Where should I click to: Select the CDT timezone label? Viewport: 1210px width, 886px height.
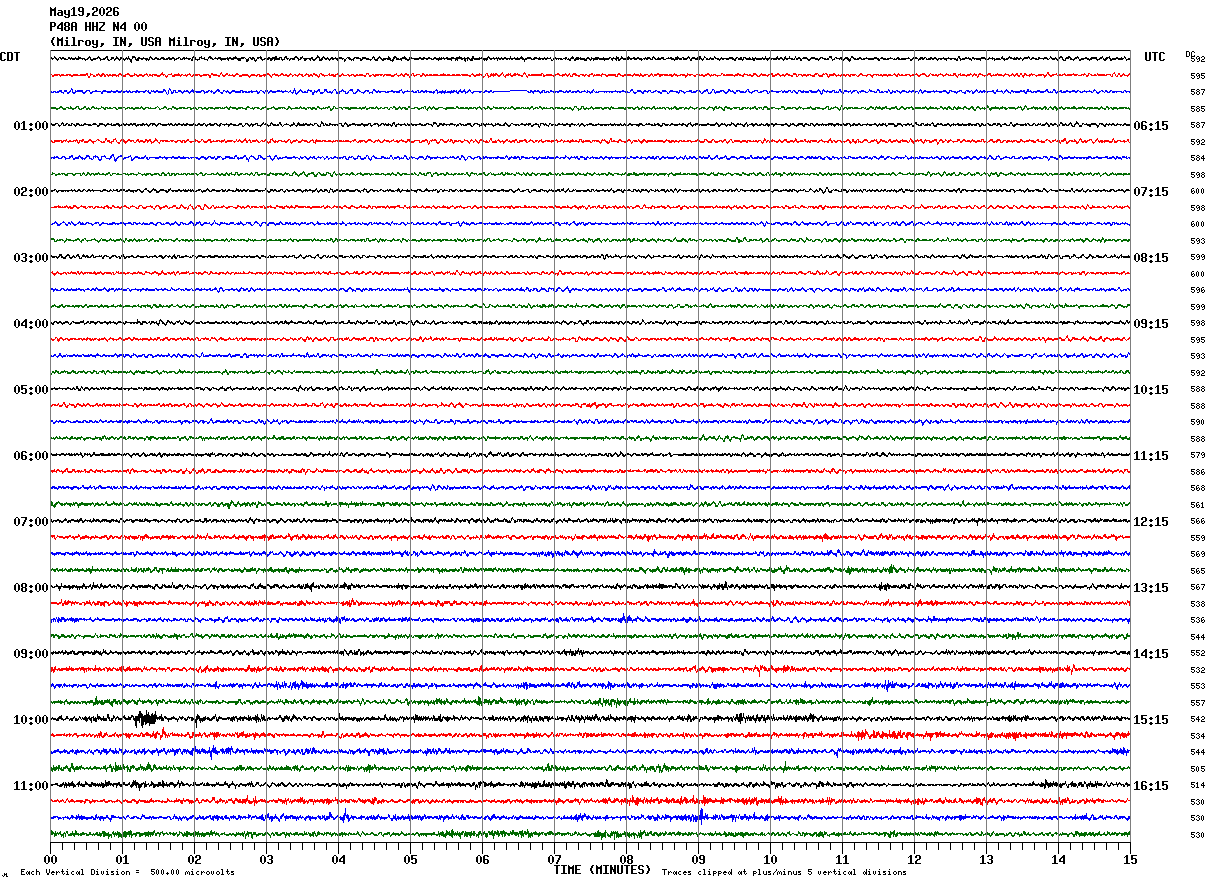10,57
